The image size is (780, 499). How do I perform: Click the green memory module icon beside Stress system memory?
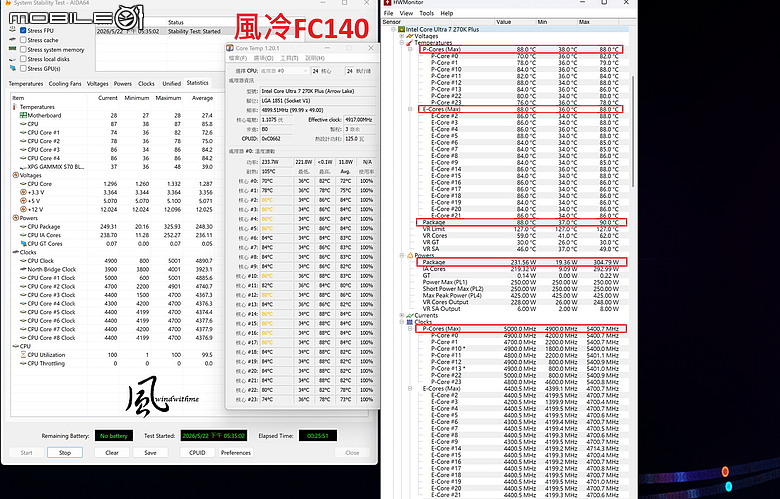(x=13, y=49)
